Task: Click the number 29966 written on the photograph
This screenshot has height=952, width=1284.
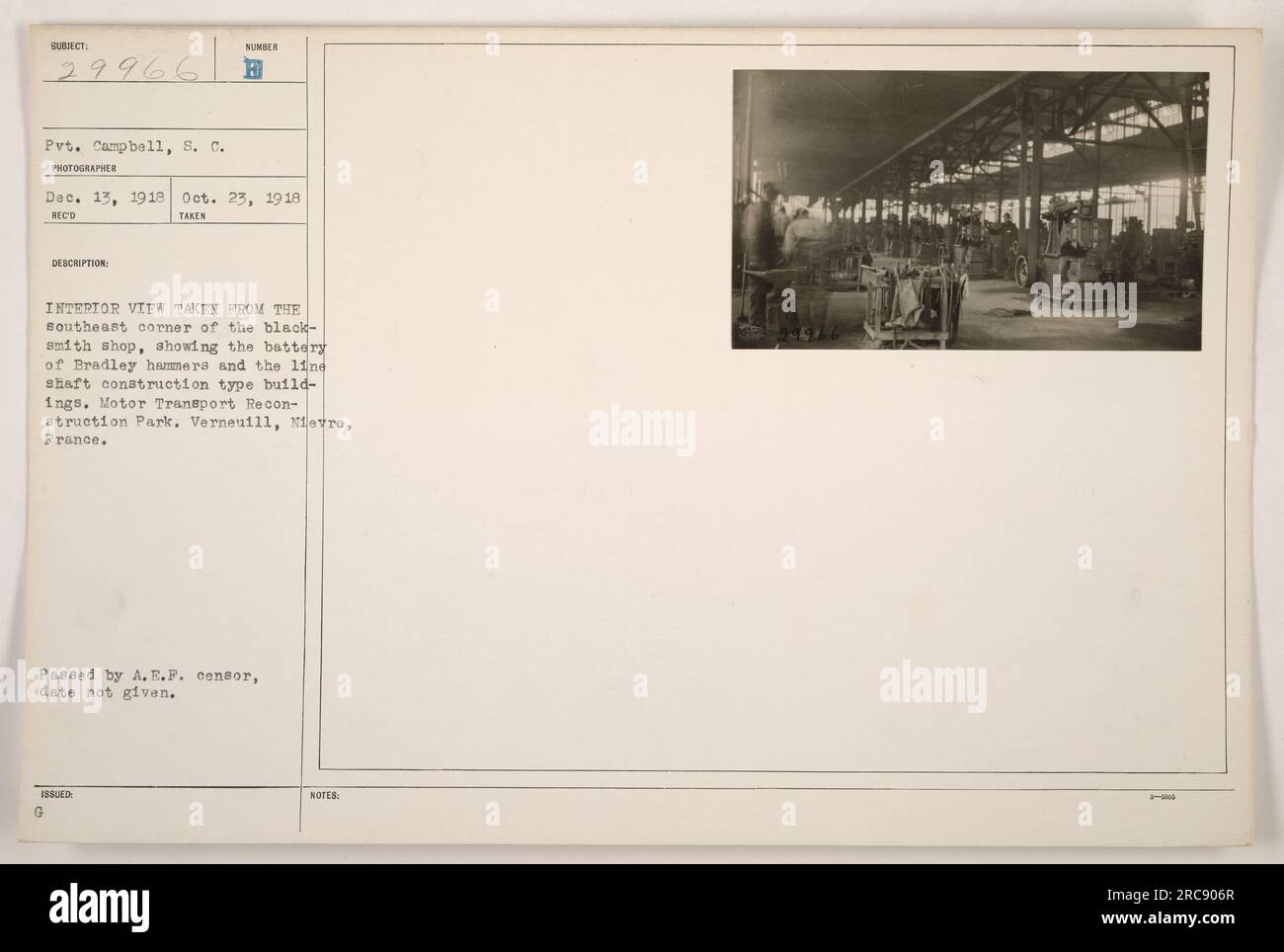Action: pos(807,335)
